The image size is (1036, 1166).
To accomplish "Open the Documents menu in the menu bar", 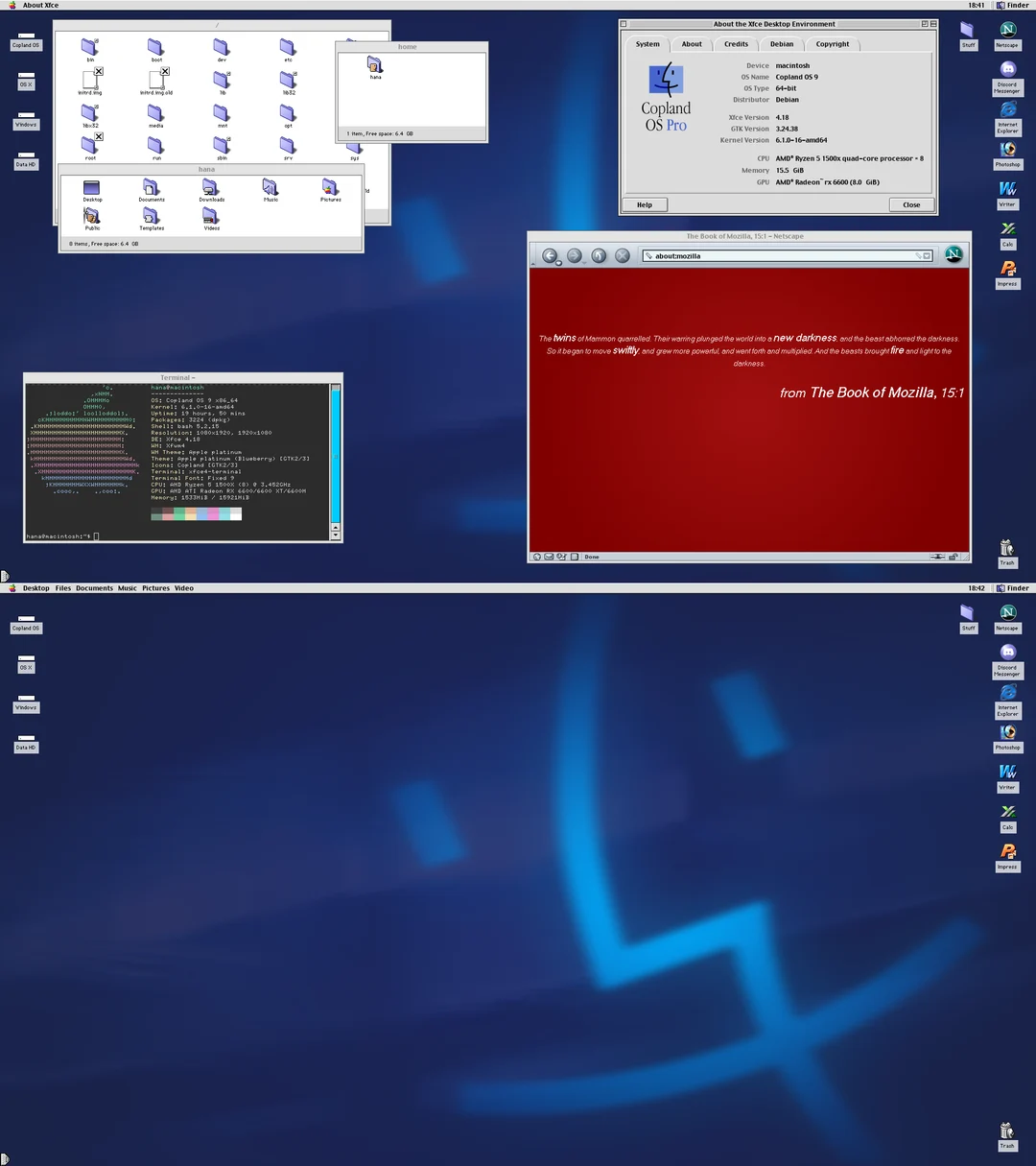I will [x=94, y=587].
